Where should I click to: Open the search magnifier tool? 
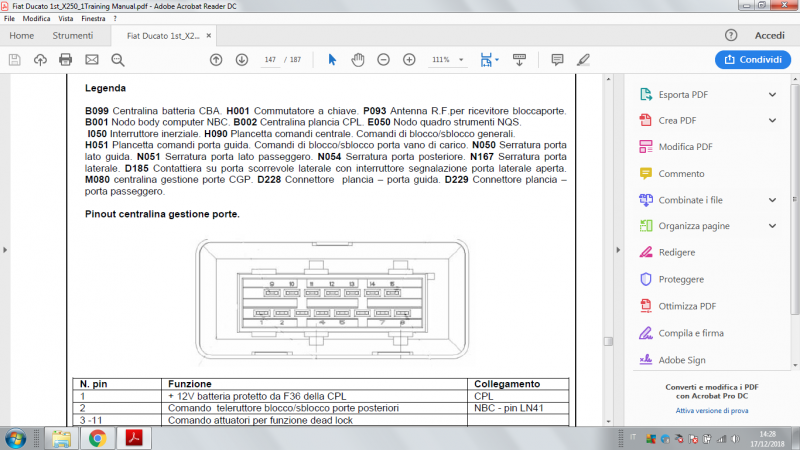tap(118, 60)
